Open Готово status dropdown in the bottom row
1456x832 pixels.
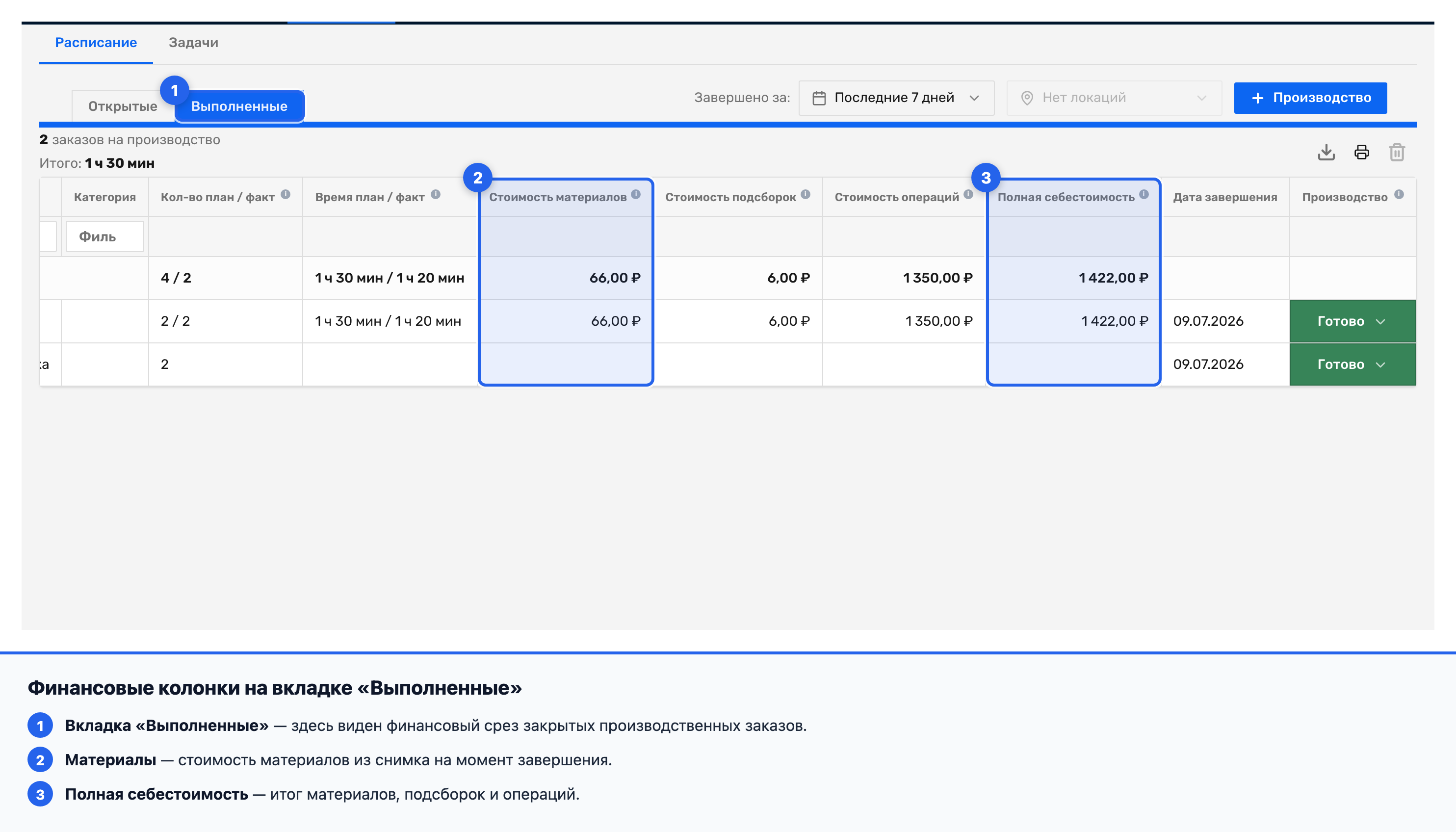(1352, 364)
